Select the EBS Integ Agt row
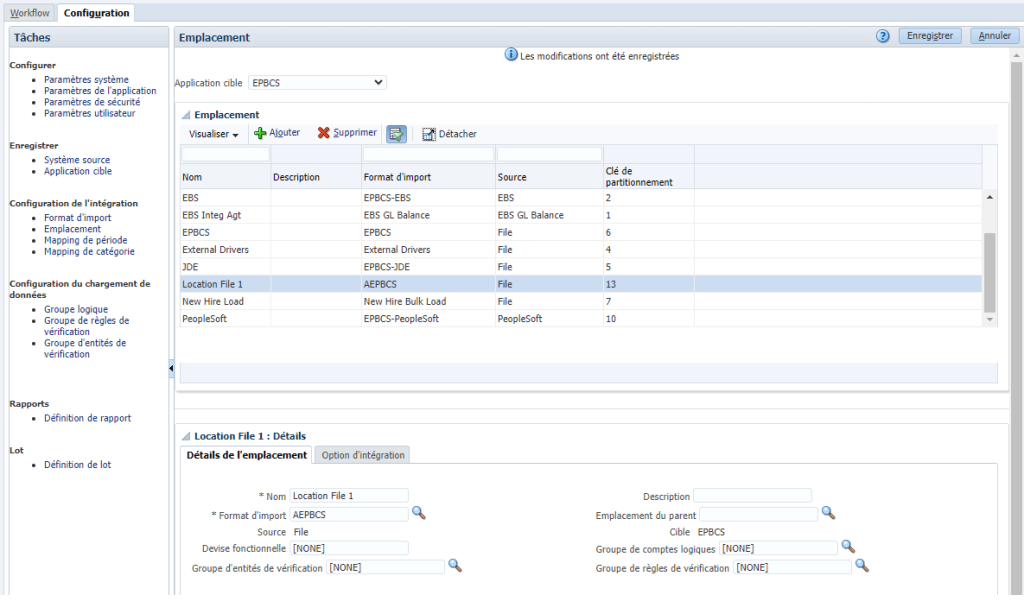Image resolution: width=1036 pixels, height=616 pixels. coord(581,215)
